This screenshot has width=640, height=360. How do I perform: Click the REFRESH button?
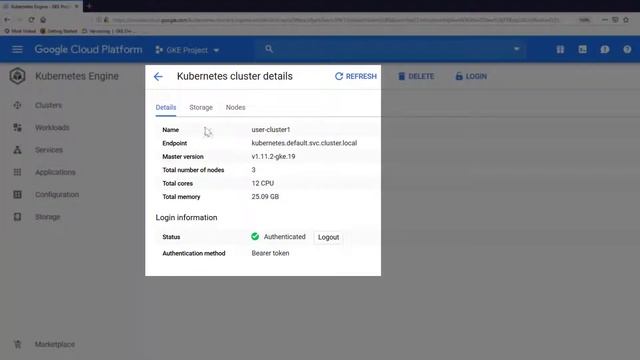pos(356,76)
